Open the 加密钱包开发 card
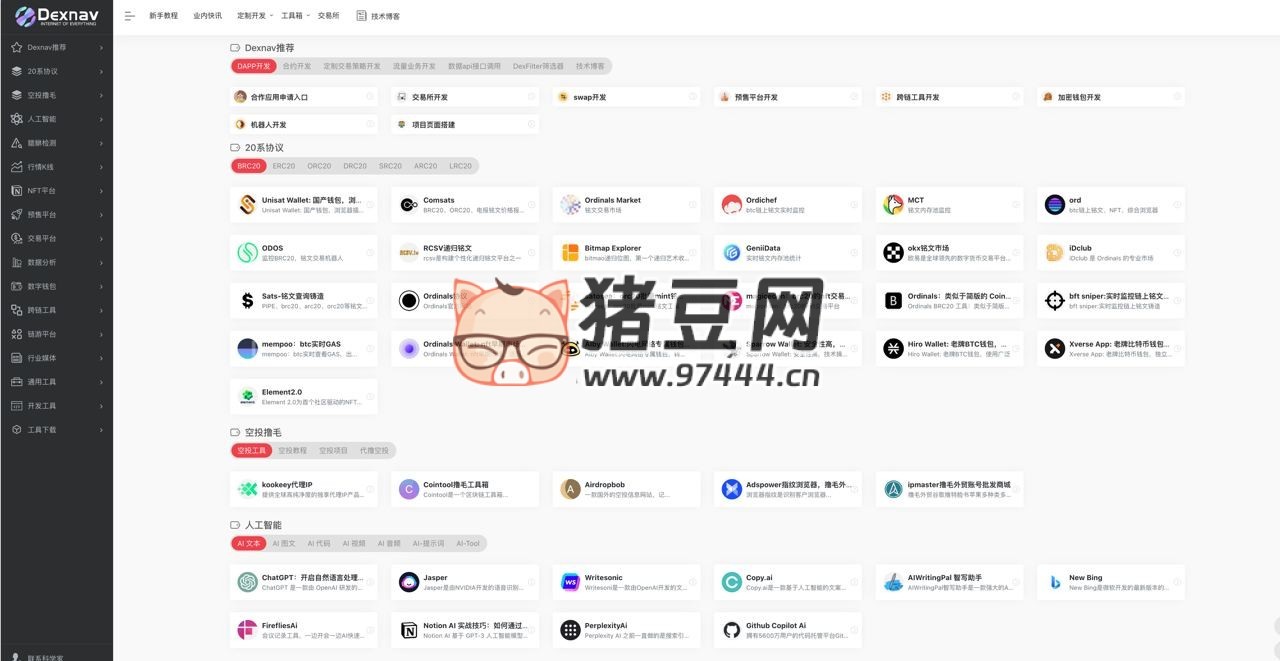1280x661 pixels. 1111,97
